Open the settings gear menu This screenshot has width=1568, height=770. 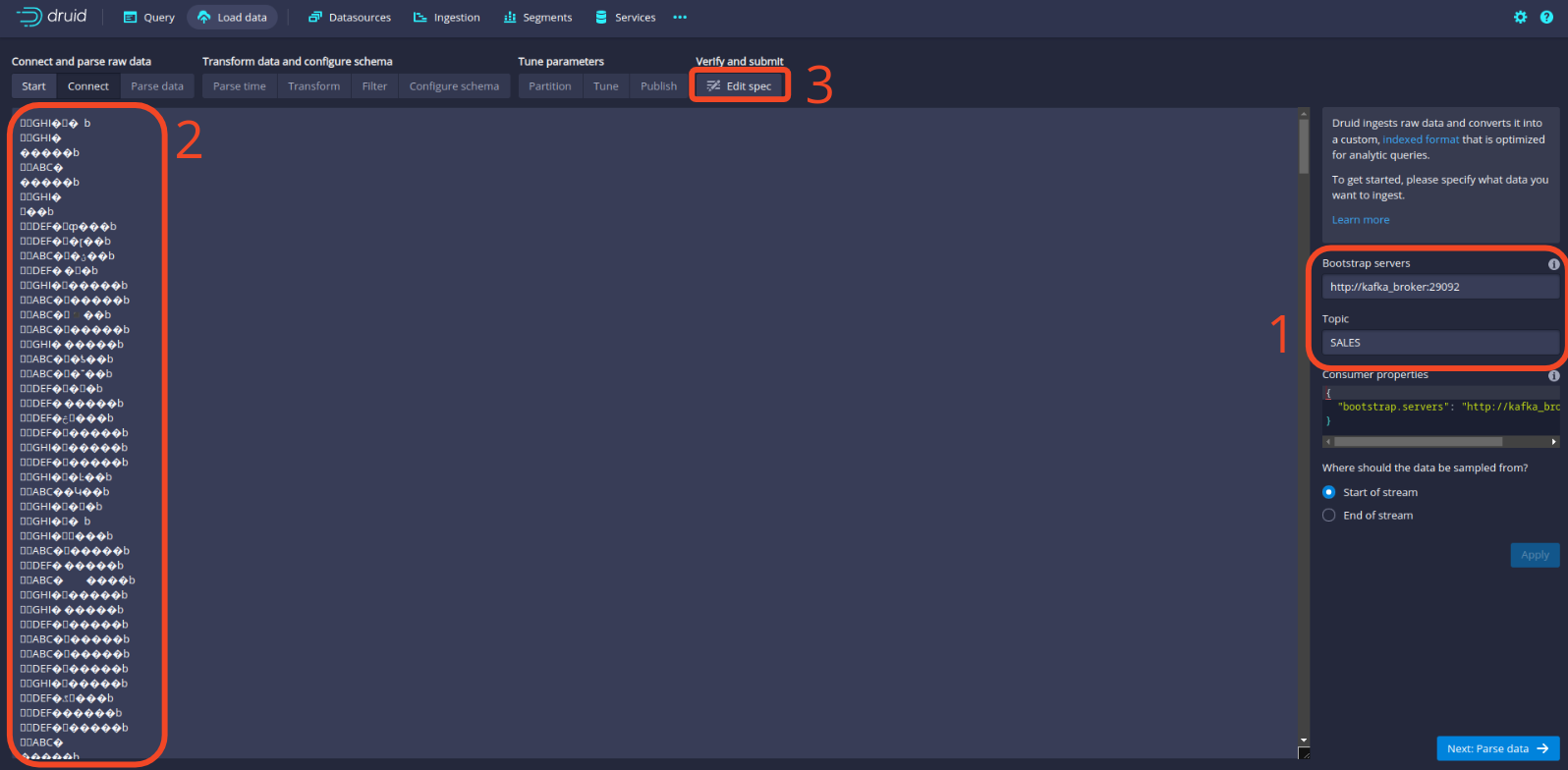pyautogui.click(x=1520, y=18)
